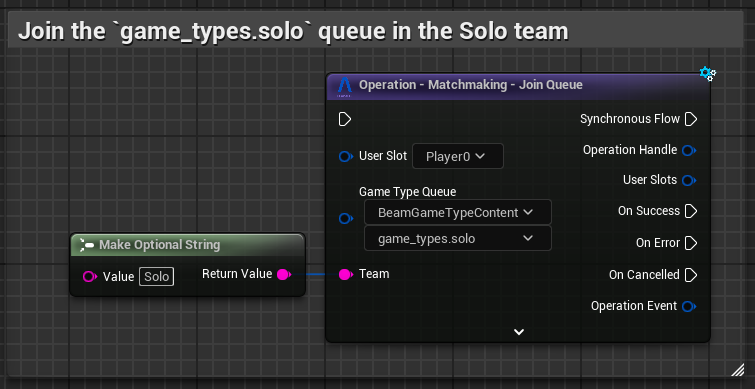Click the User Slots output pin
Screen dimensions: 755x389
[x=690, y=181]
